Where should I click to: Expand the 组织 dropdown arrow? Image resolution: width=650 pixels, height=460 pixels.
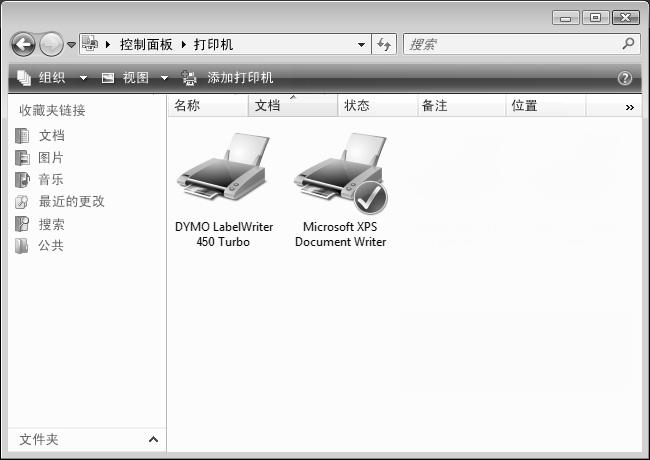click(x=83, y=78)
